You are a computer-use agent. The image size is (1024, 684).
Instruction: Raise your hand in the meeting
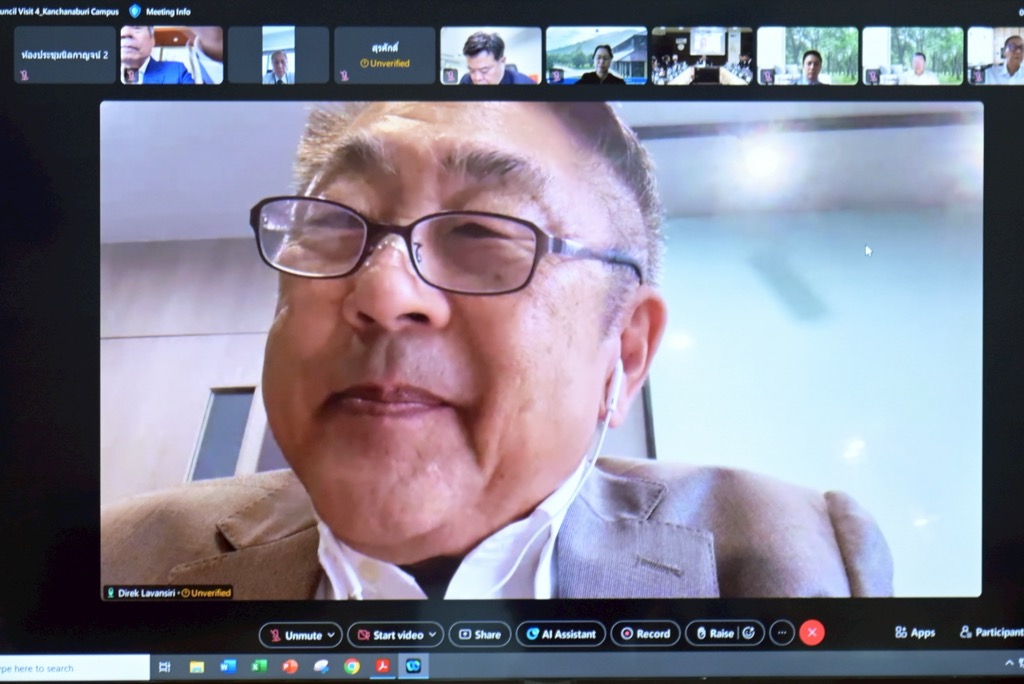pyautogui.click(x=714, y=634)
